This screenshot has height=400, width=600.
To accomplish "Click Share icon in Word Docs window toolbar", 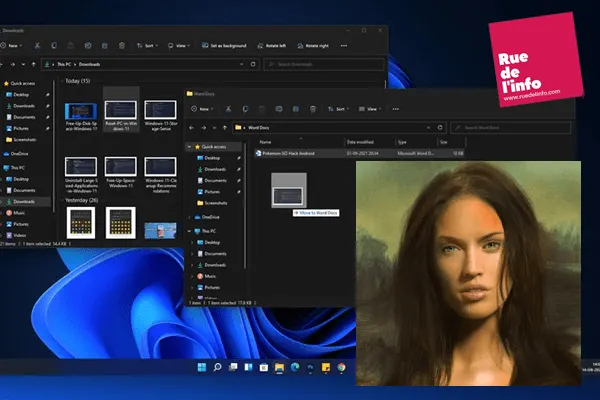I will click(x=296, y=109).
